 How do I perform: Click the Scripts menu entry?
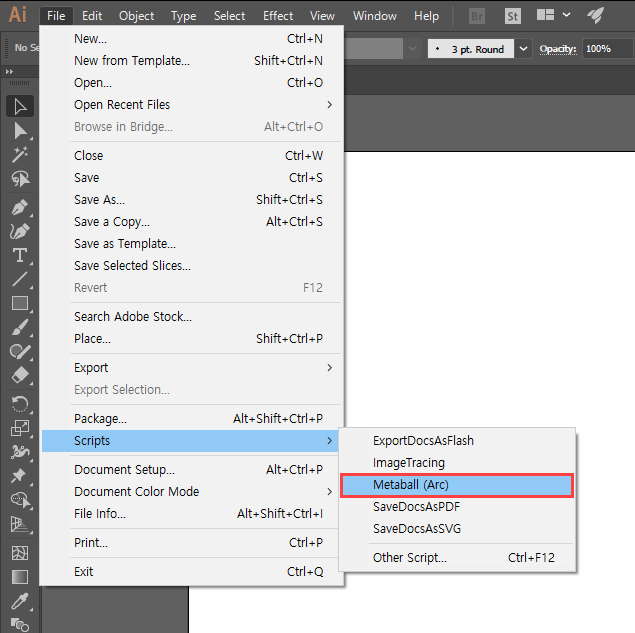point(190,441)
